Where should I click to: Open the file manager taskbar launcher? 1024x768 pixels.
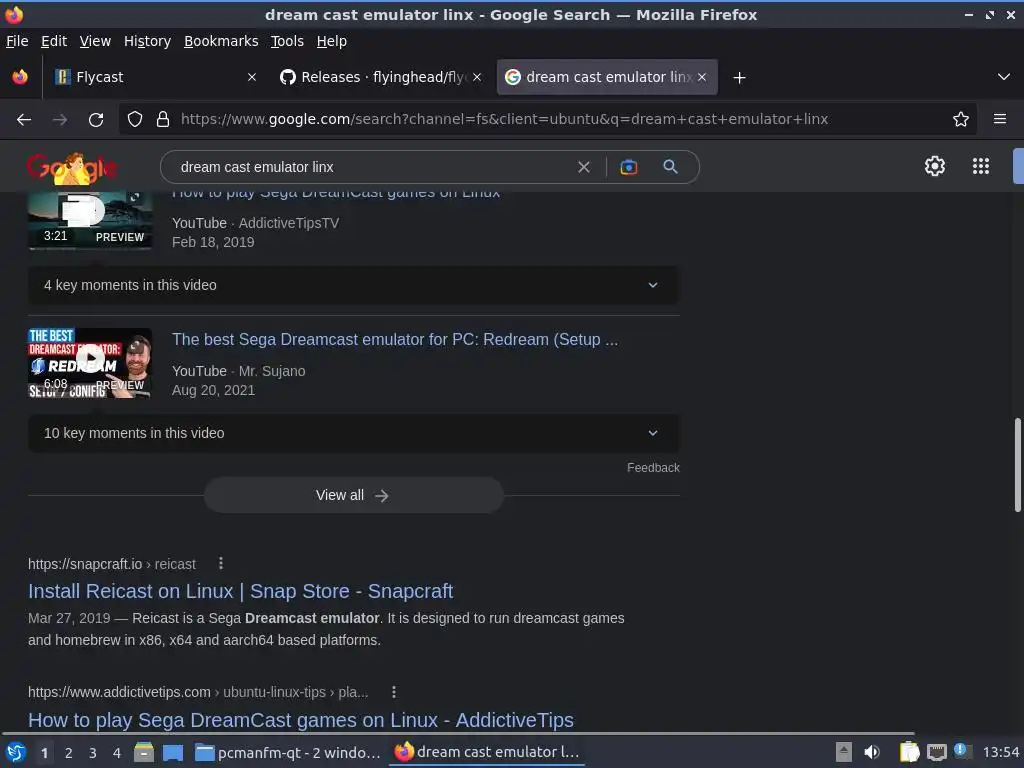click(x=144, y=752)
